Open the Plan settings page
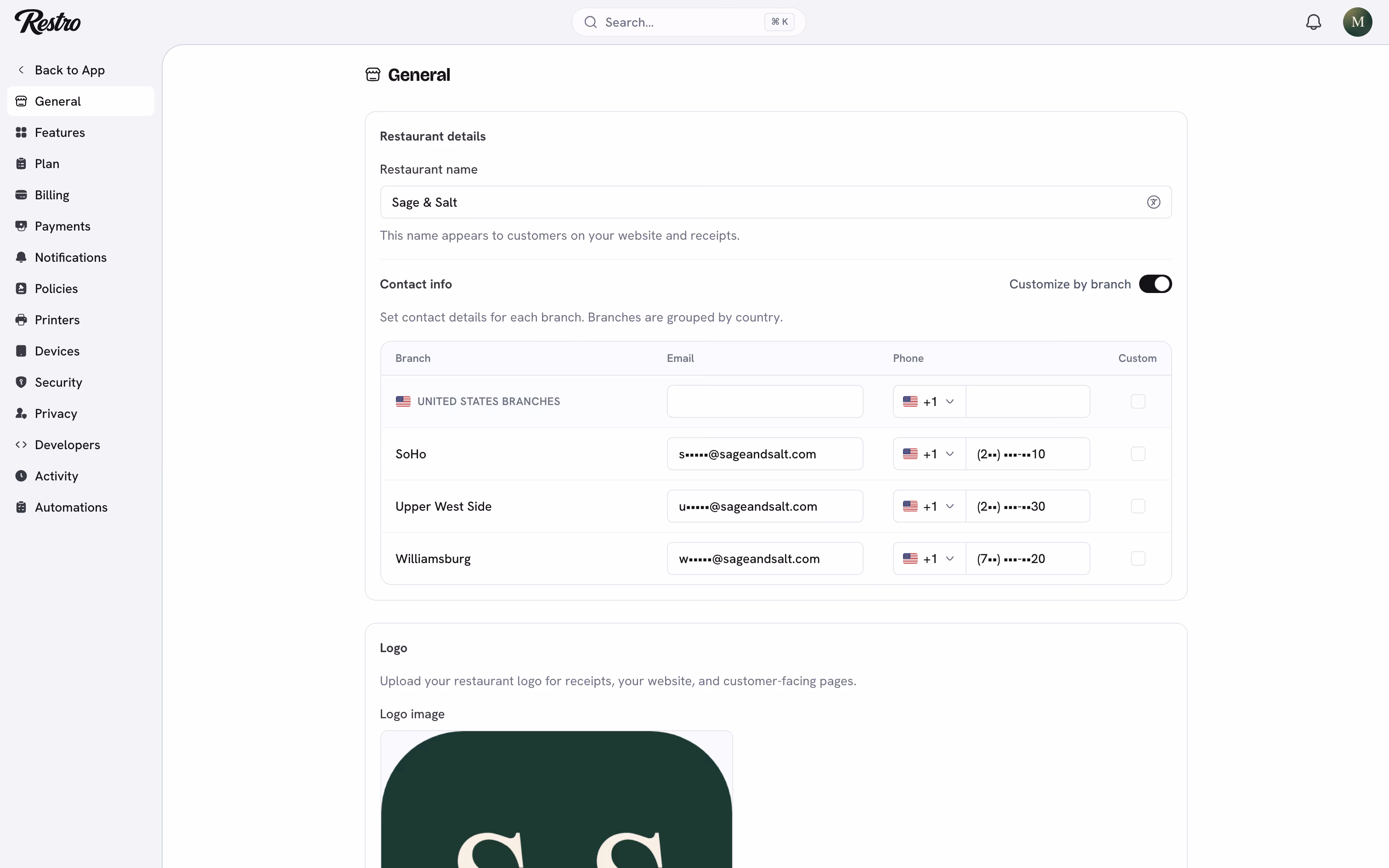This screenshot has height=868, width=1389. 81,163
